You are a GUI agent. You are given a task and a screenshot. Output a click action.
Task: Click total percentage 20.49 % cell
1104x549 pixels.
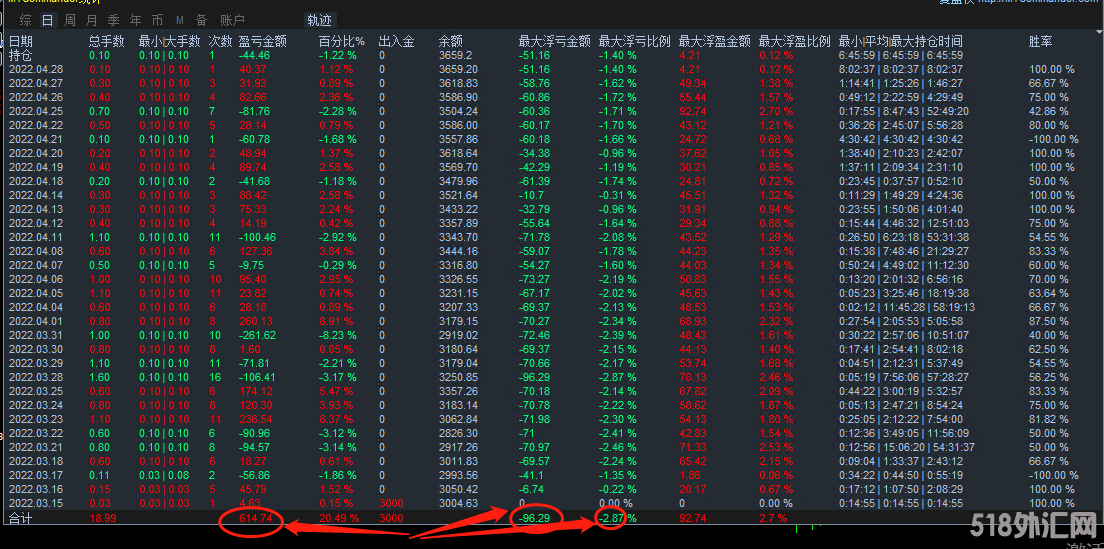[x=339, y=518]
